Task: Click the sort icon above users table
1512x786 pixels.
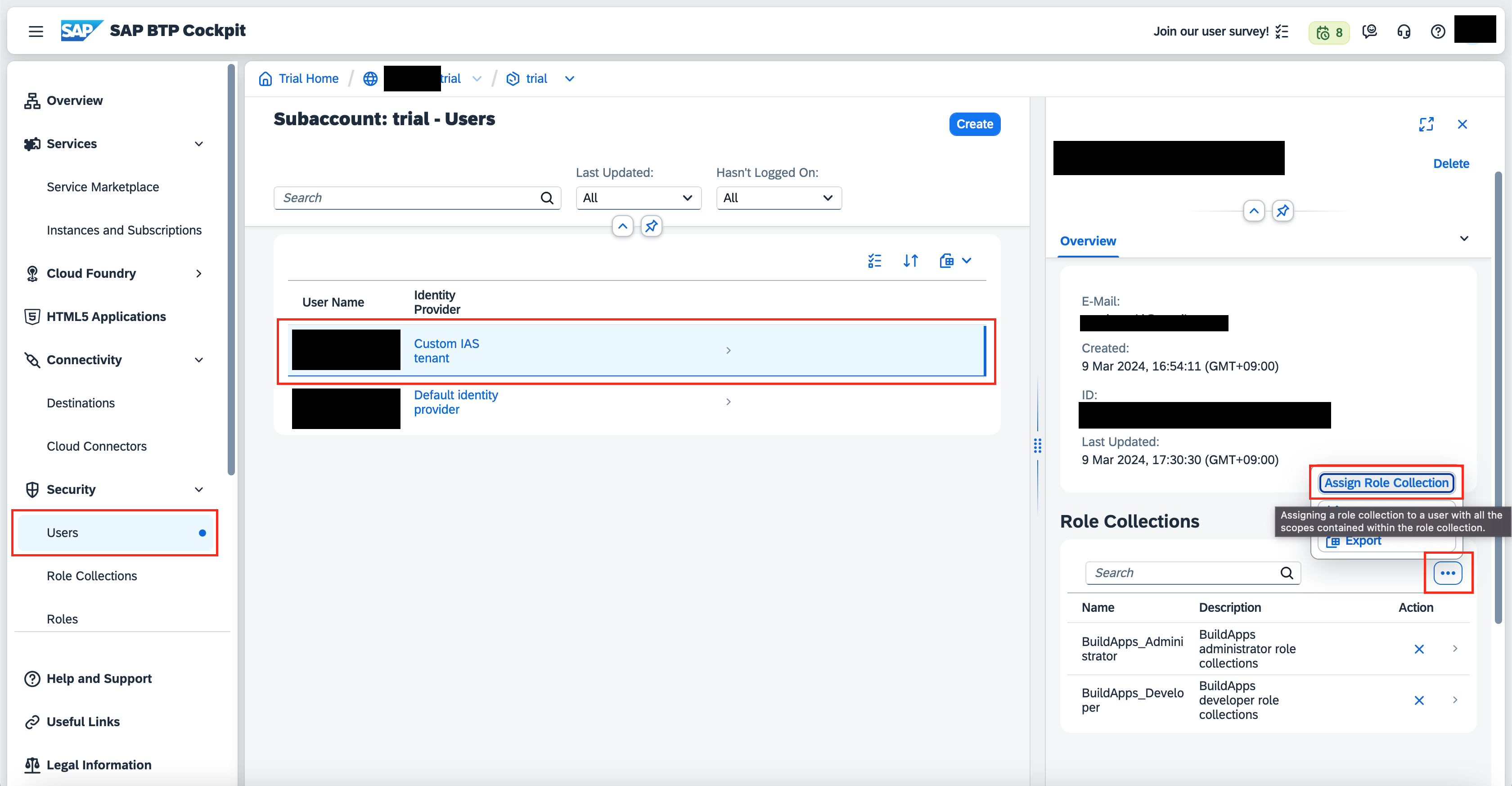Action: (x=910, y=261)
